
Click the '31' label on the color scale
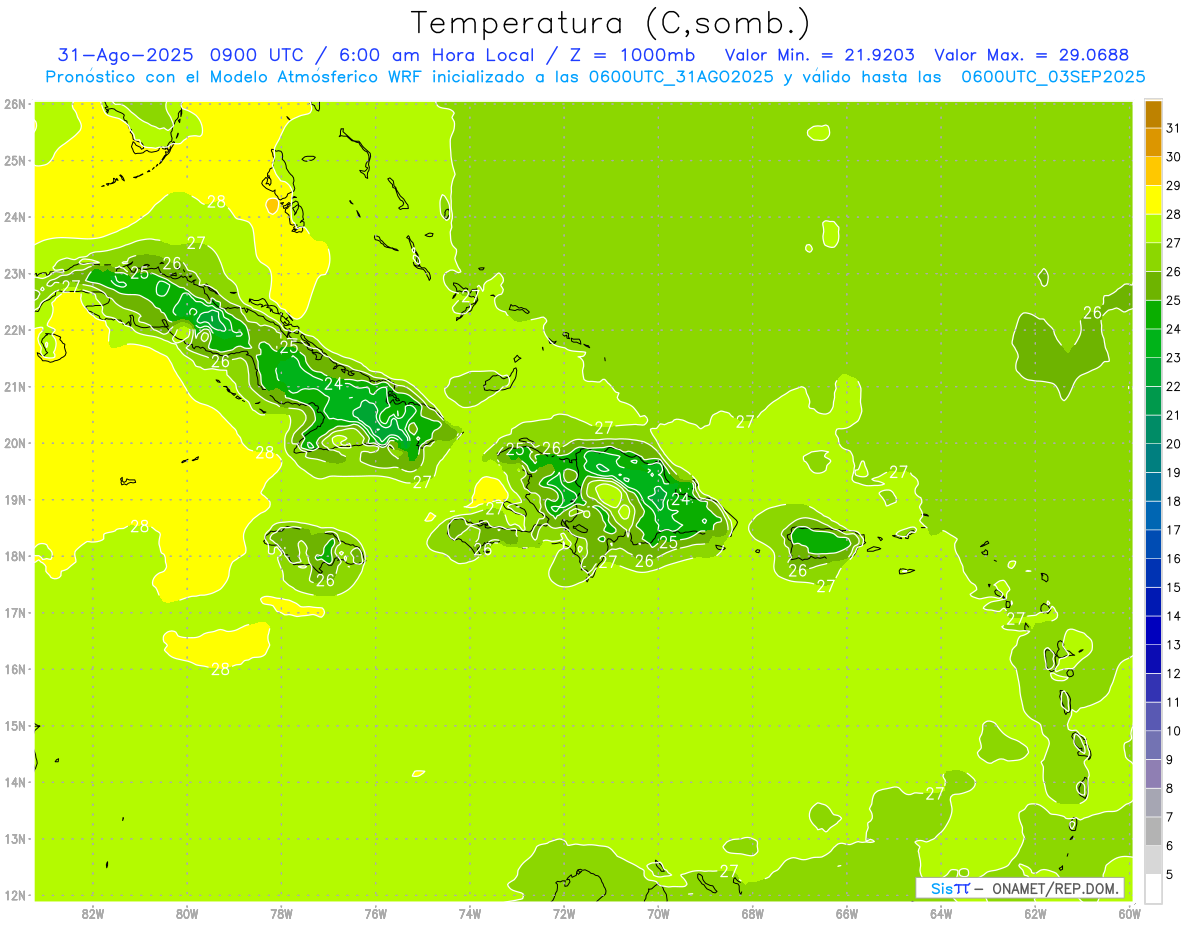coord(1173,128)
